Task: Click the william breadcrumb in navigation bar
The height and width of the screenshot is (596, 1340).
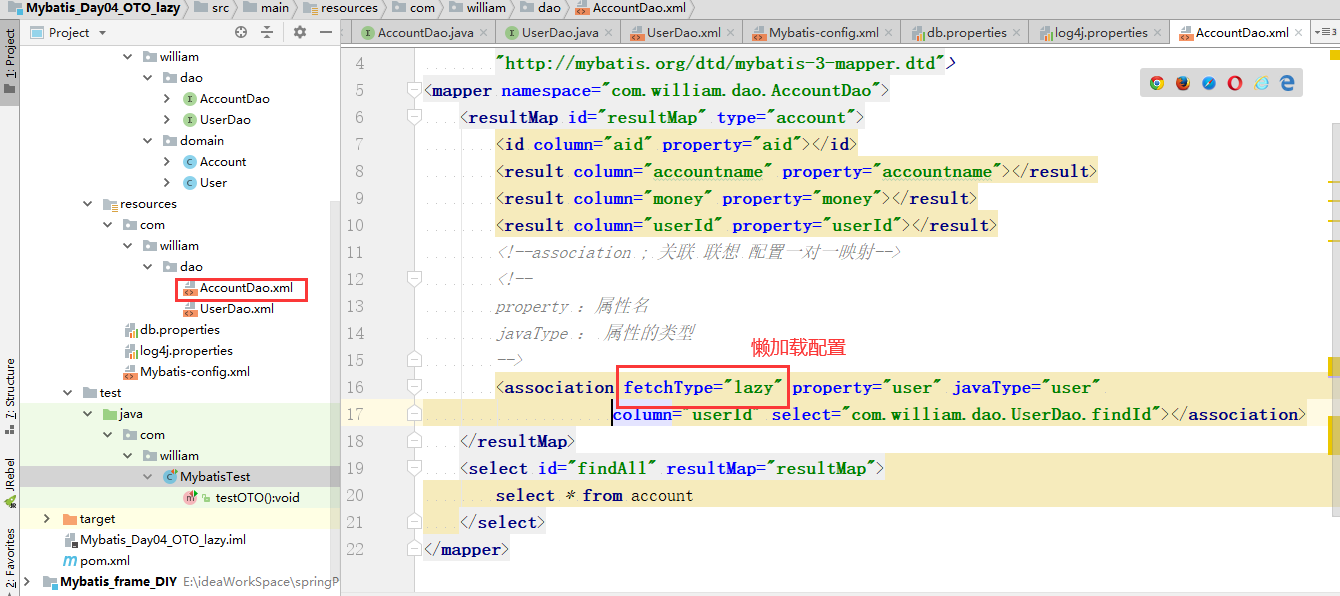Action: 476,8
